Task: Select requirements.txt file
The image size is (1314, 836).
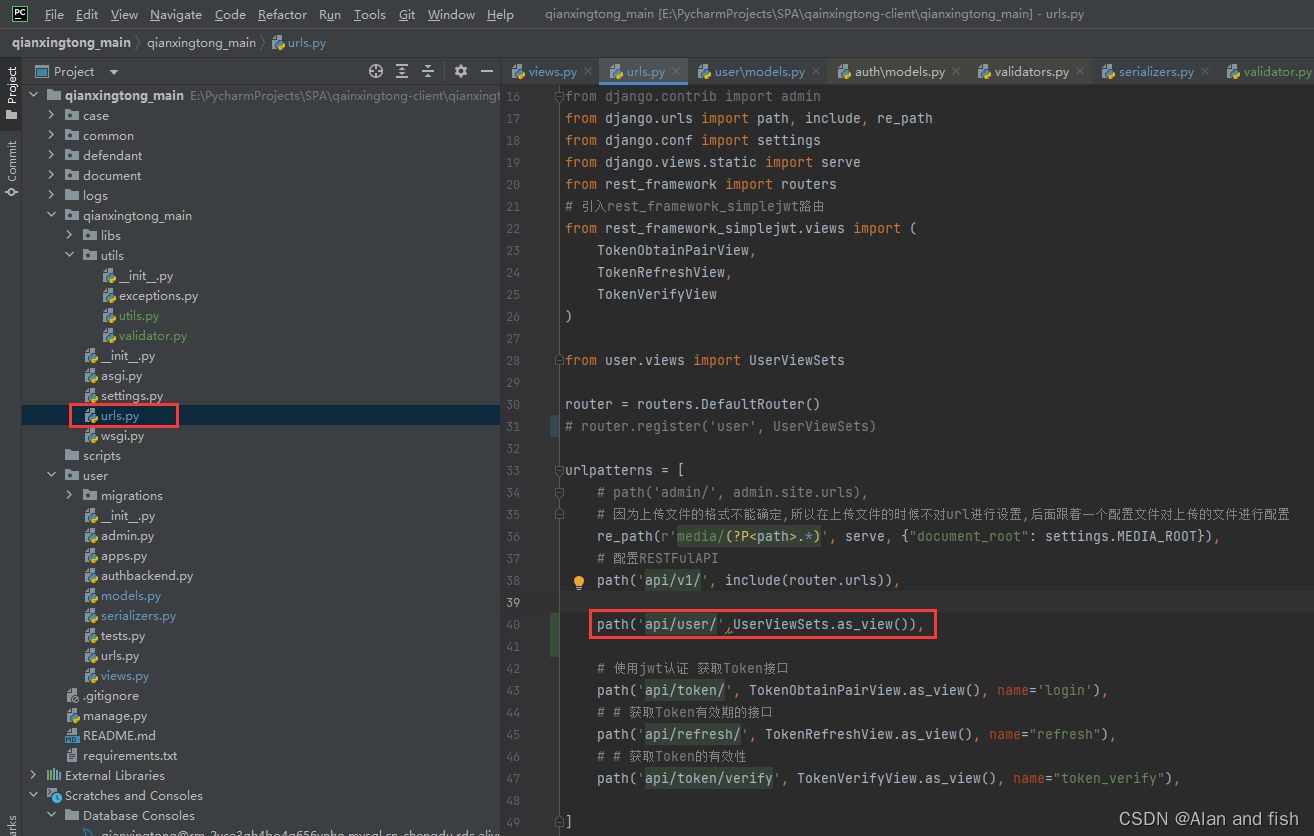Action: (x=129, y=756)
